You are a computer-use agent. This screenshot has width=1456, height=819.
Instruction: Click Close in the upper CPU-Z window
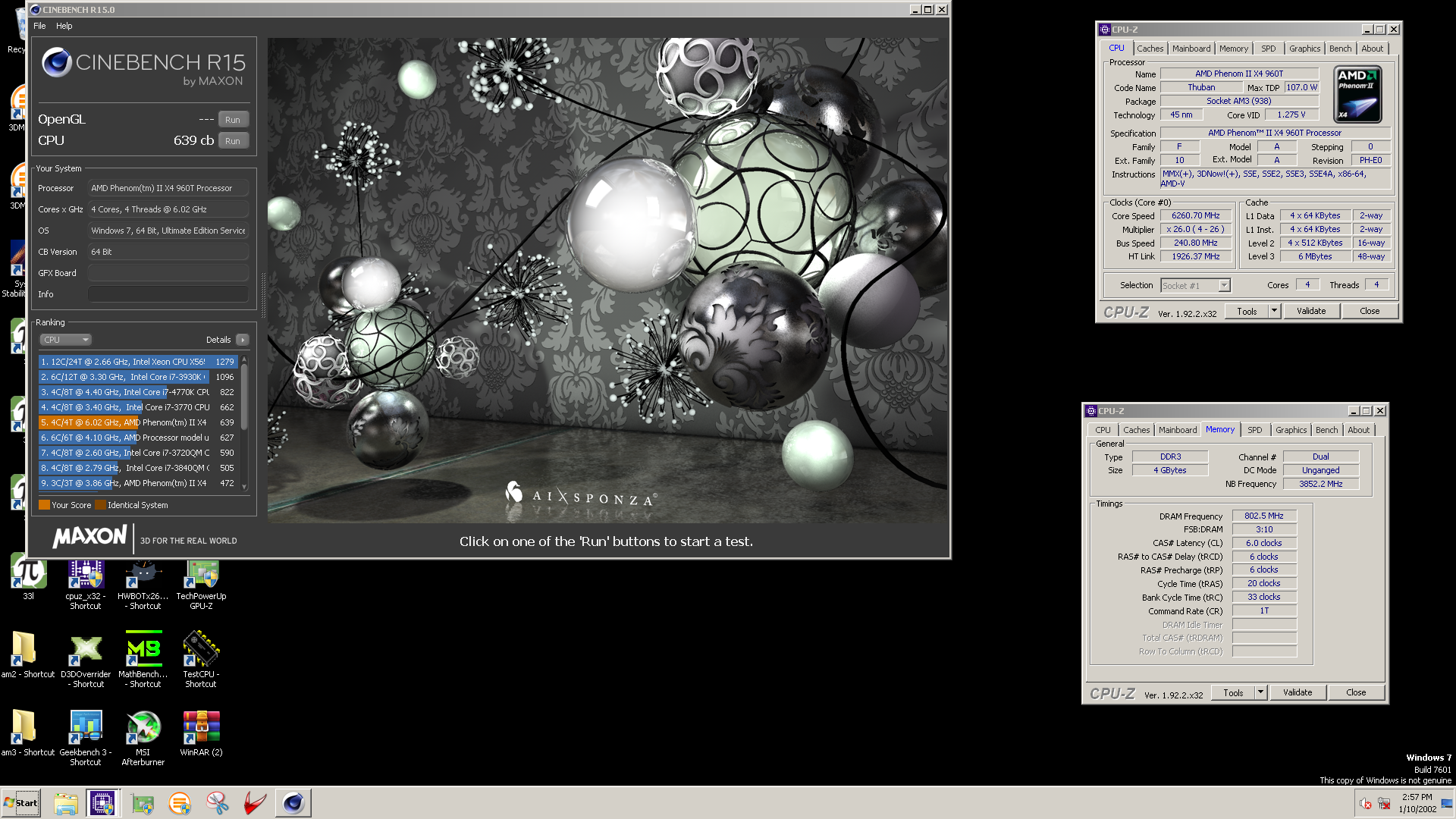tap(1370, 312)
